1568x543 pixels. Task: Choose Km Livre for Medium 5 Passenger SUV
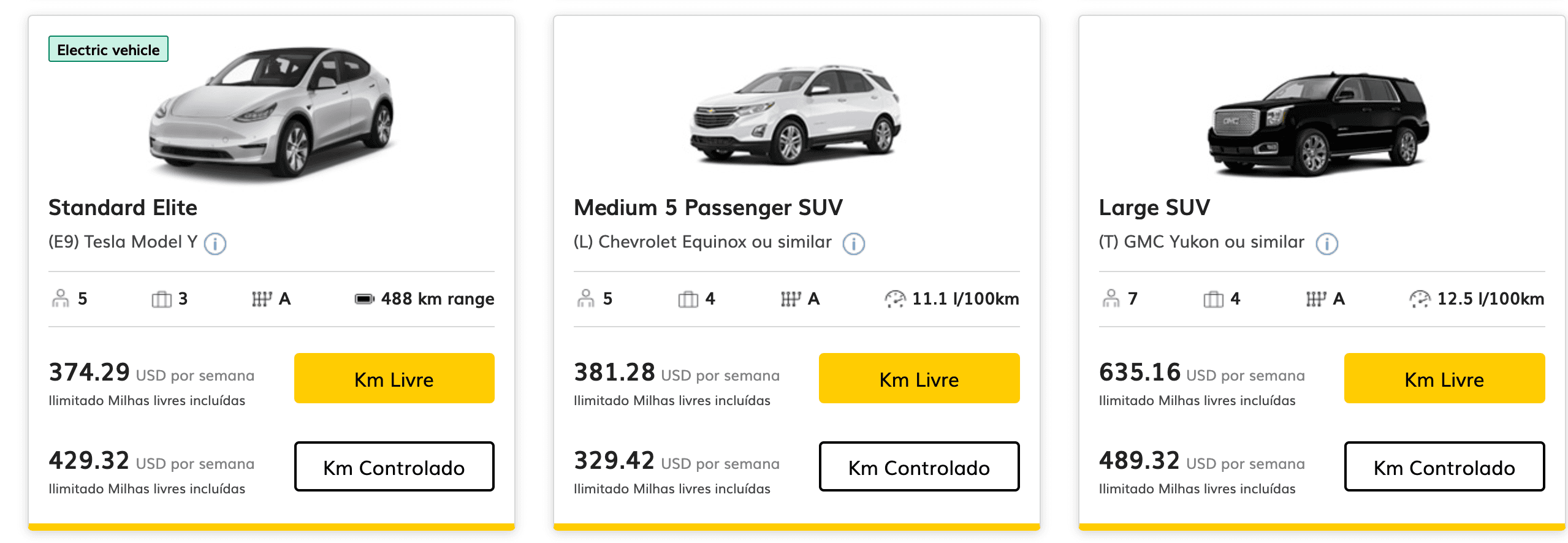(919, 378)
